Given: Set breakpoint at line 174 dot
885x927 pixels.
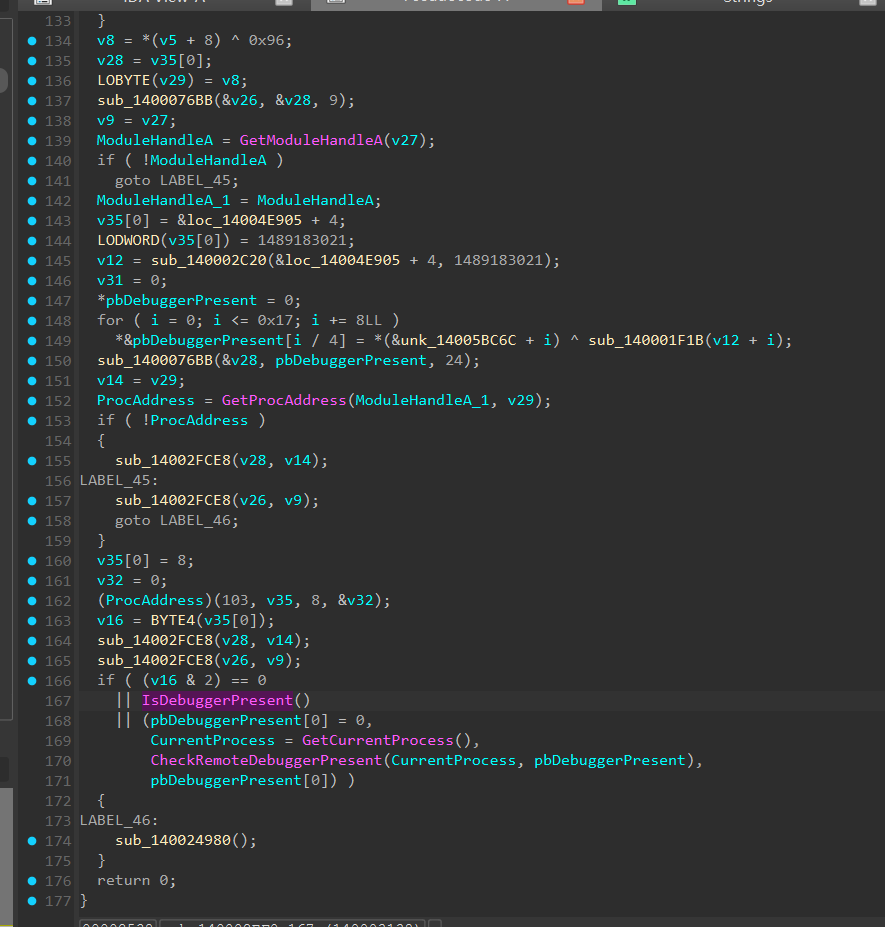Looking at the screenshot, I should (32, 841).
